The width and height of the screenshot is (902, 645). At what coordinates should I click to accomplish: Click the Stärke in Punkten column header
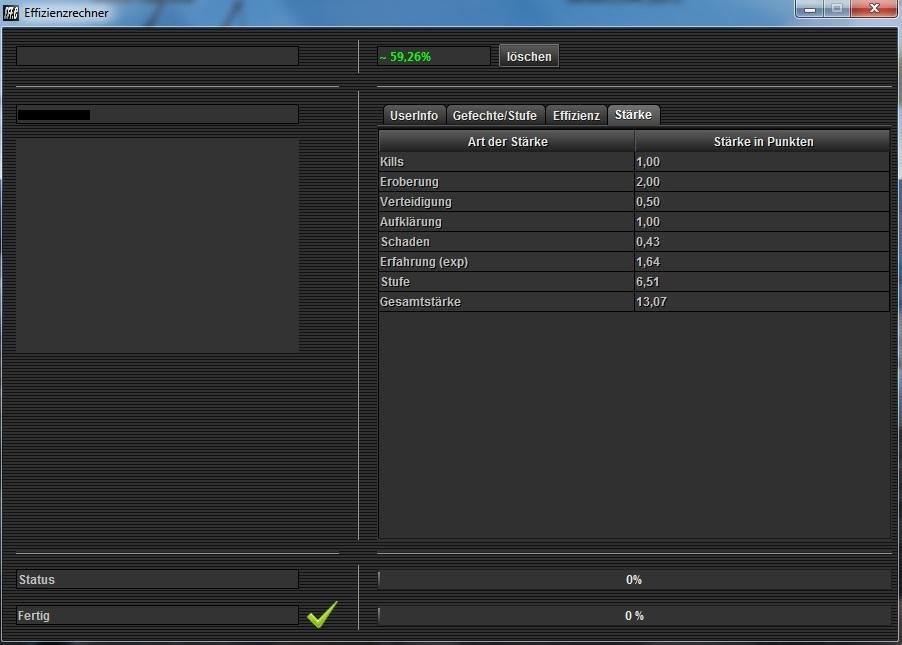pos(763,142)
